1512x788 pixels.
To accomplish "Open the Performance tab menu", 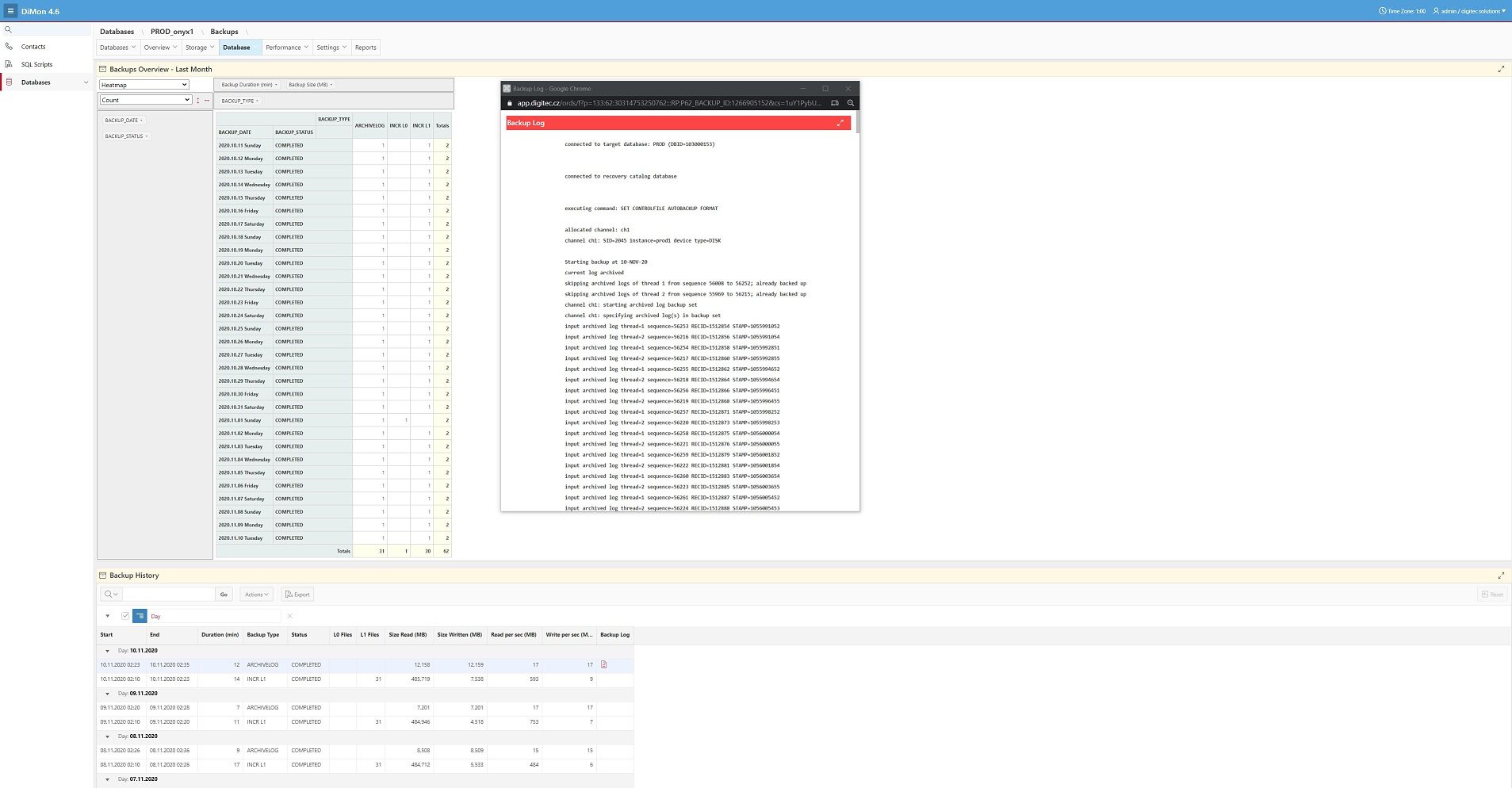I will 286,48.
